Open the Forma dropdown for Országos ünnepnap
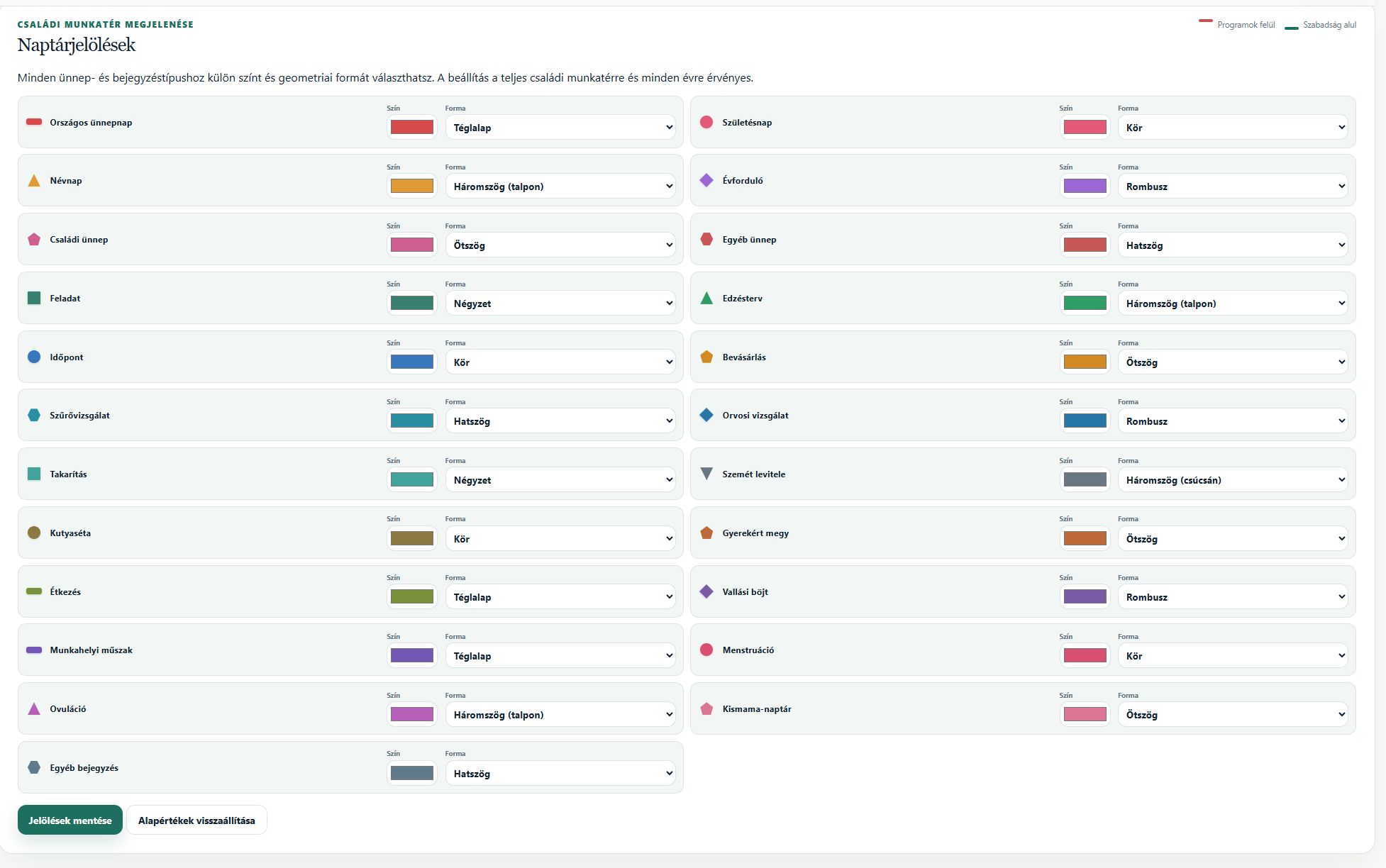Image resolution: width=1386 pixels, height=868 pixels. coord(560,128)
